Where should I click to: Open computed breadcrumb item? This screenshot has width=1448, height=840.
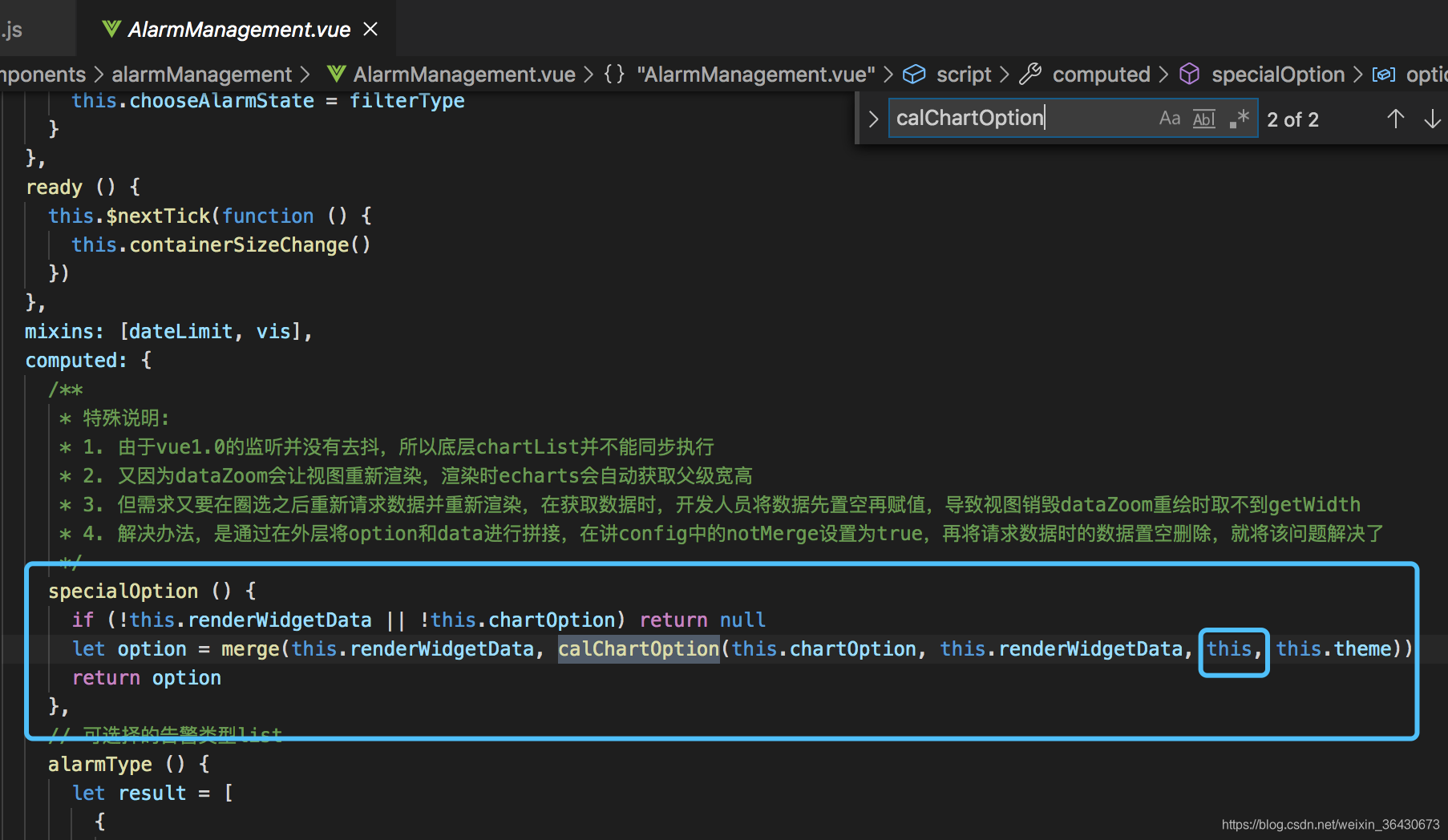tap(1101, 75)
